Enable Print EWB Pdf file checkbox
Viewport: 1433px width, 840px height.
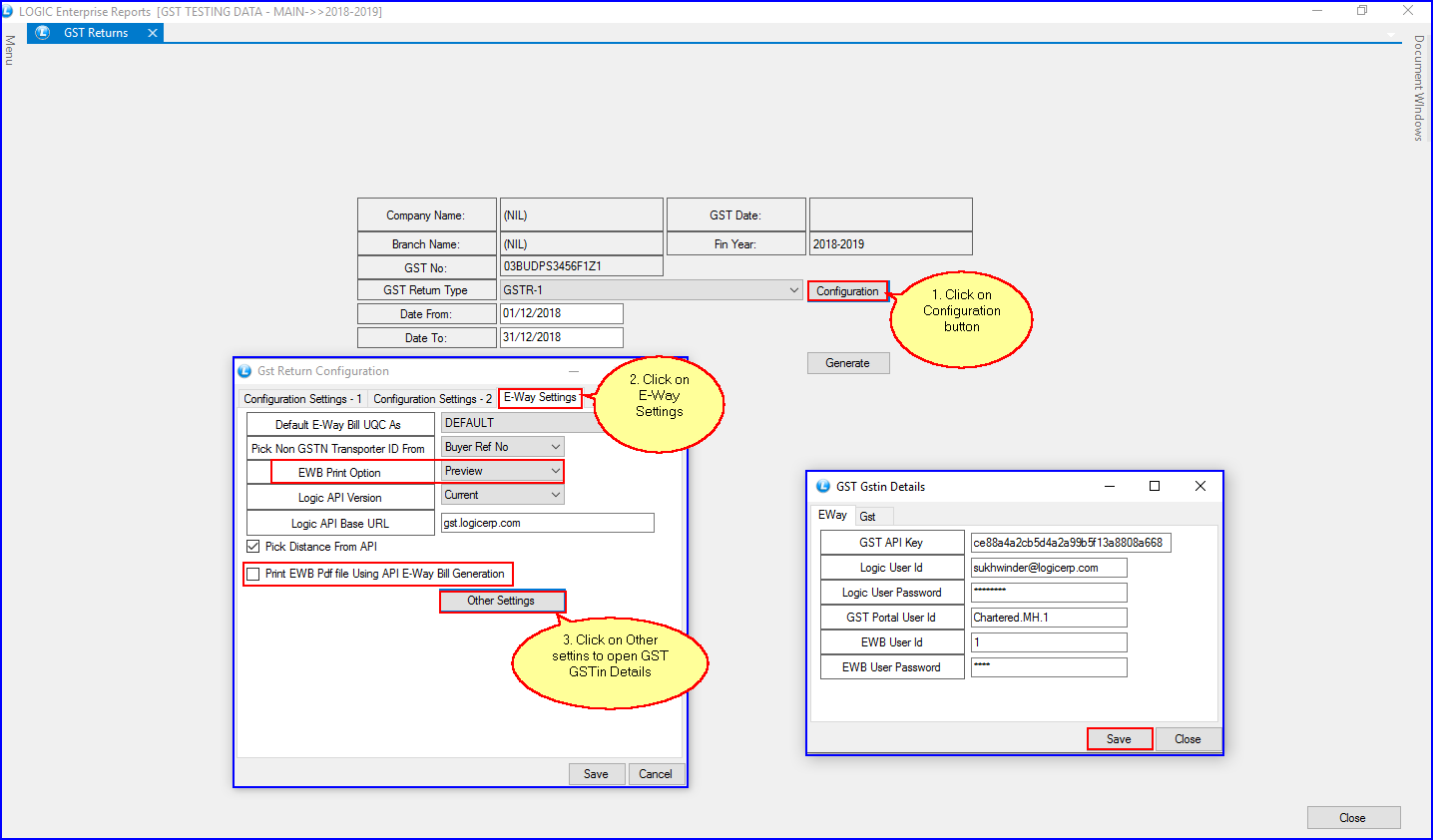pyautogui.click(x=252, y=574)
